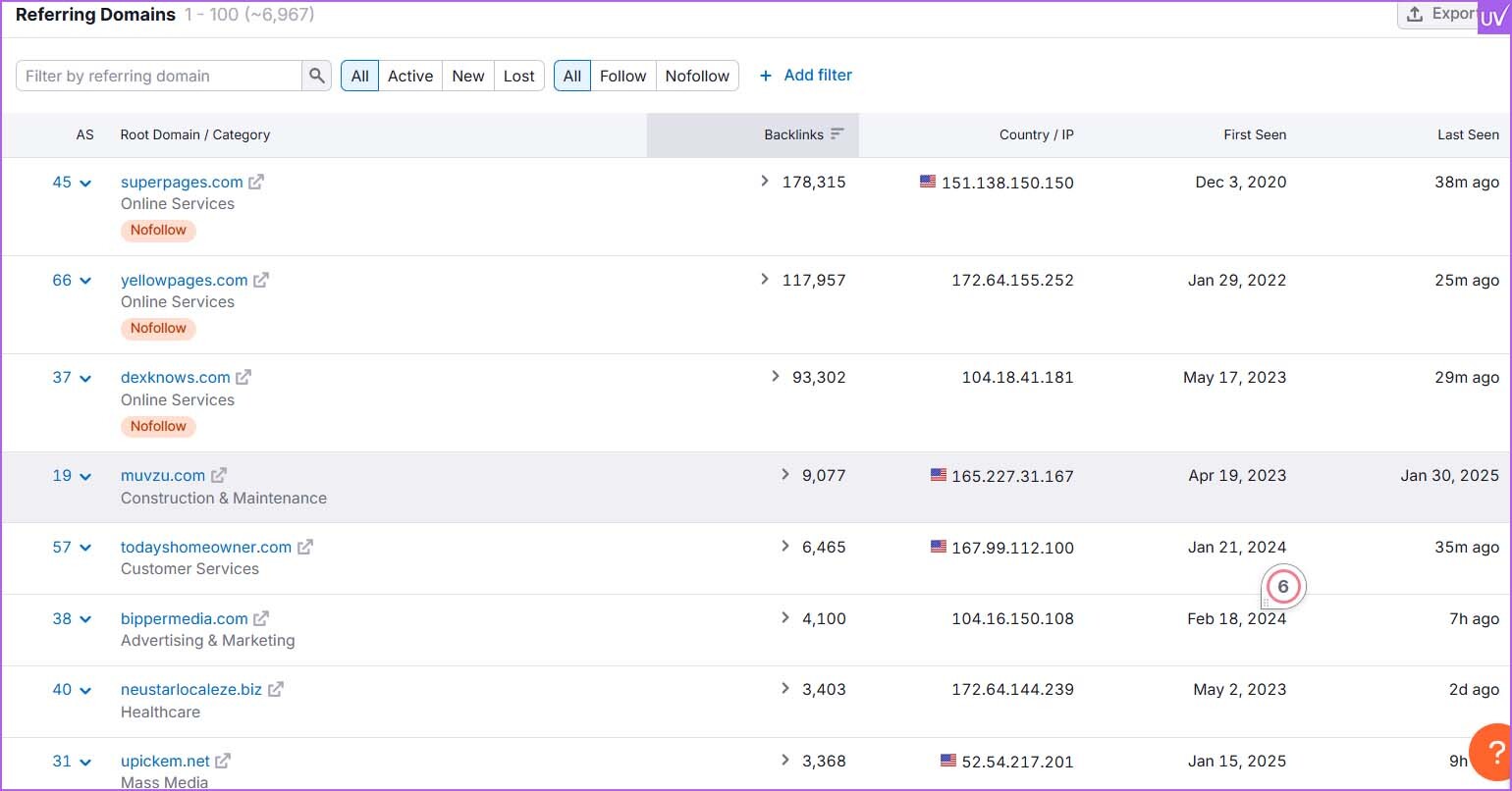Image resolution: width=1512 pixels, height=791 pixels.
Task: Open yellowpages.com external link icon
Action: (x=261, y=280)
